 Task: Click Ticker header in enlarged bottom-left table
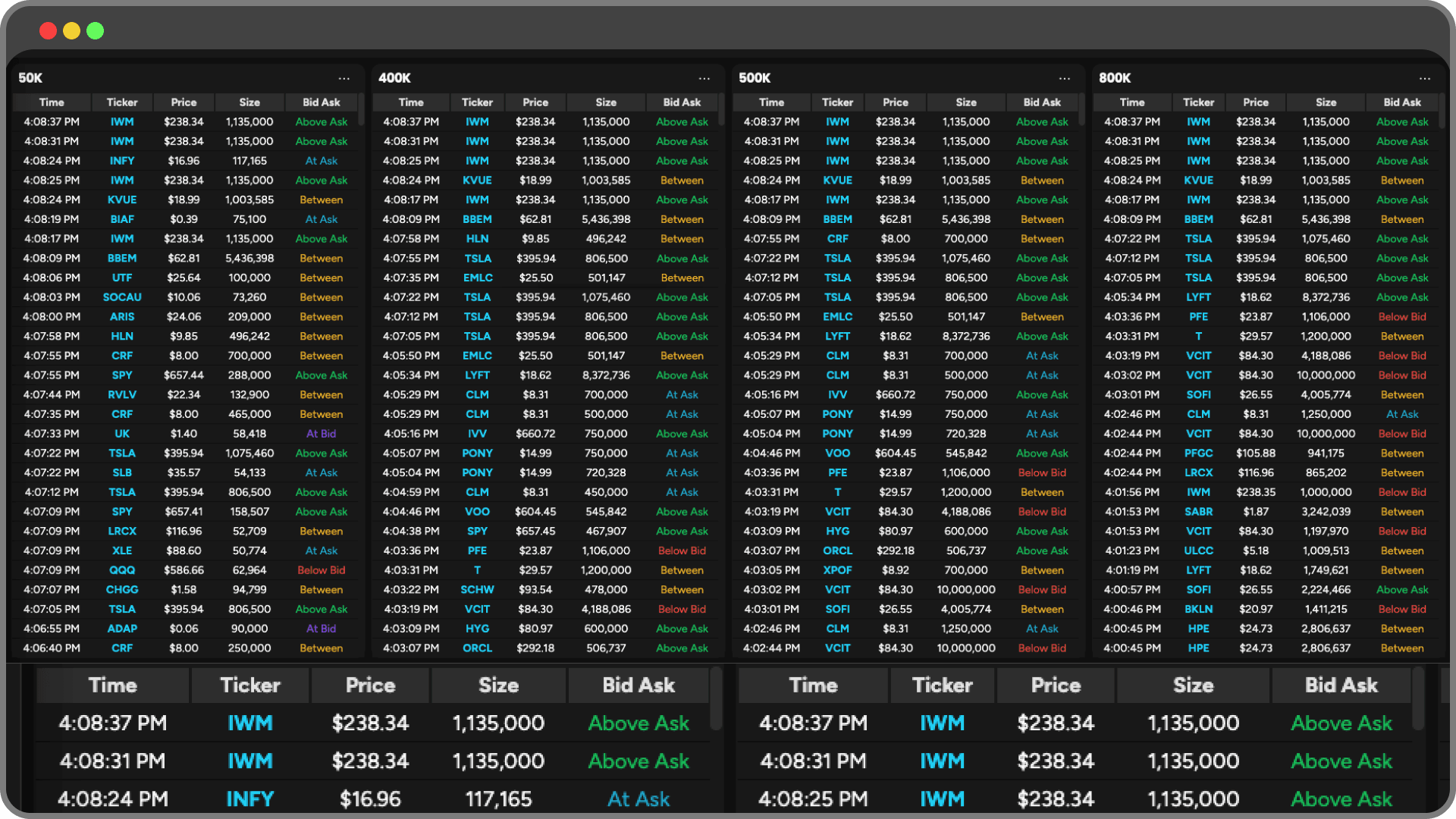250,686
